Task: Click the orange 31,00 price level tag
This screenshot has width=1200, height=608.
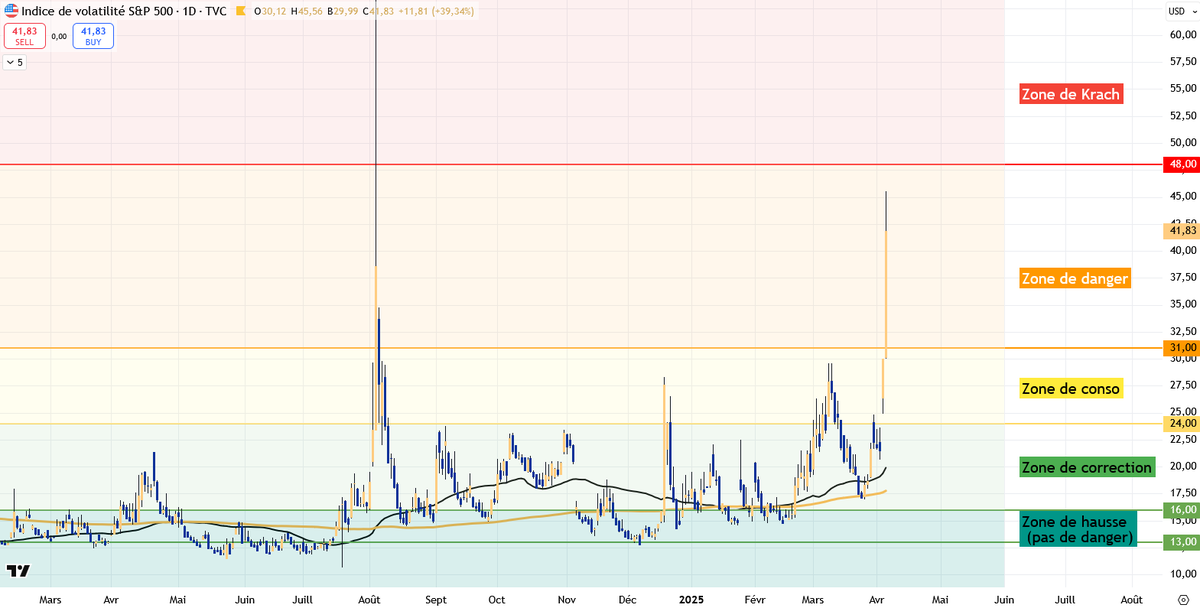Action: [x=1183, y=348]
